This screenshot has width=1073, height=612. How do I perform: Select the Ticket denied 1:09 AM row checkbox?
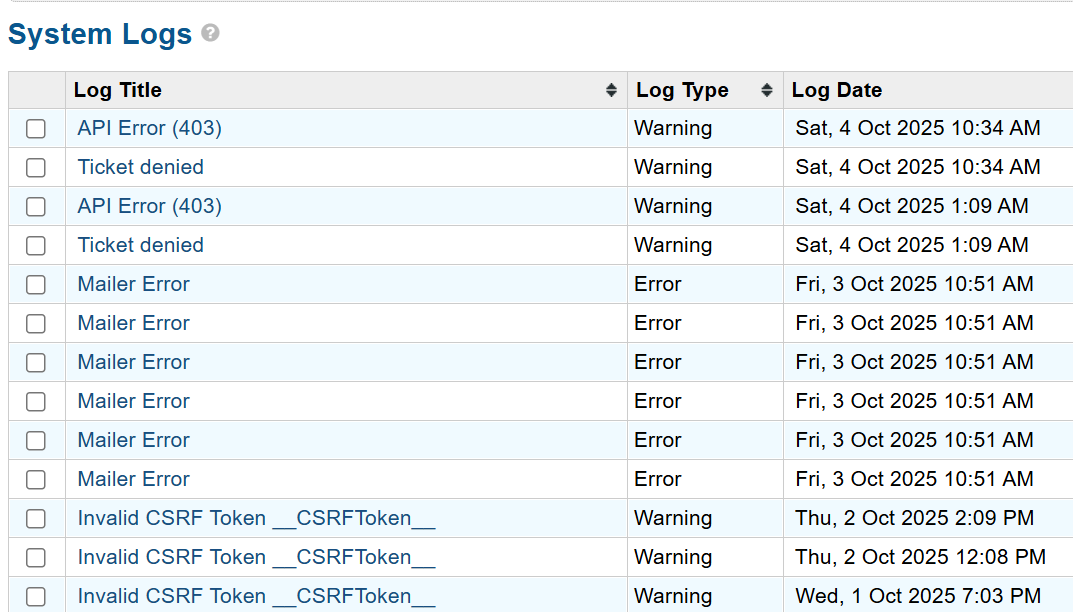click(36, 245)
